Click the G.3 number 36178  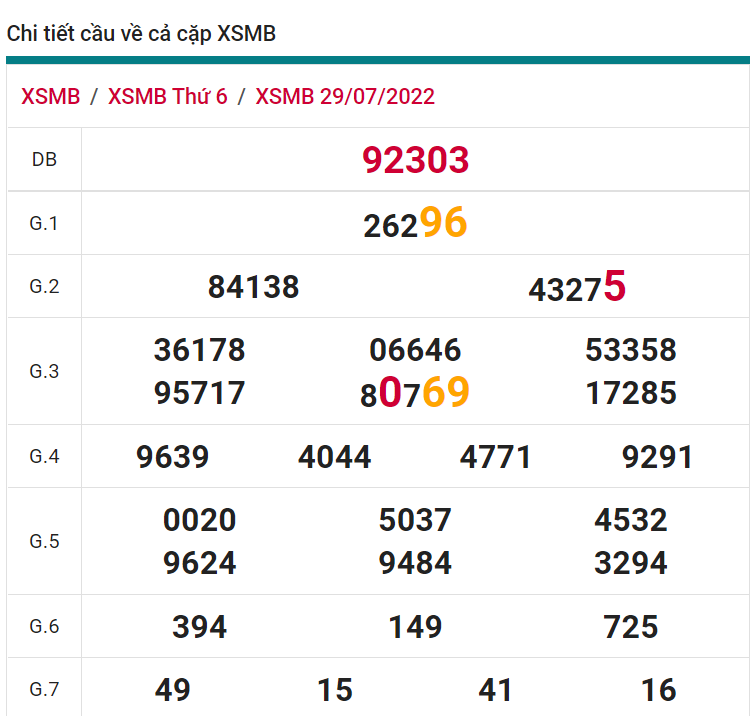point(200,350)
